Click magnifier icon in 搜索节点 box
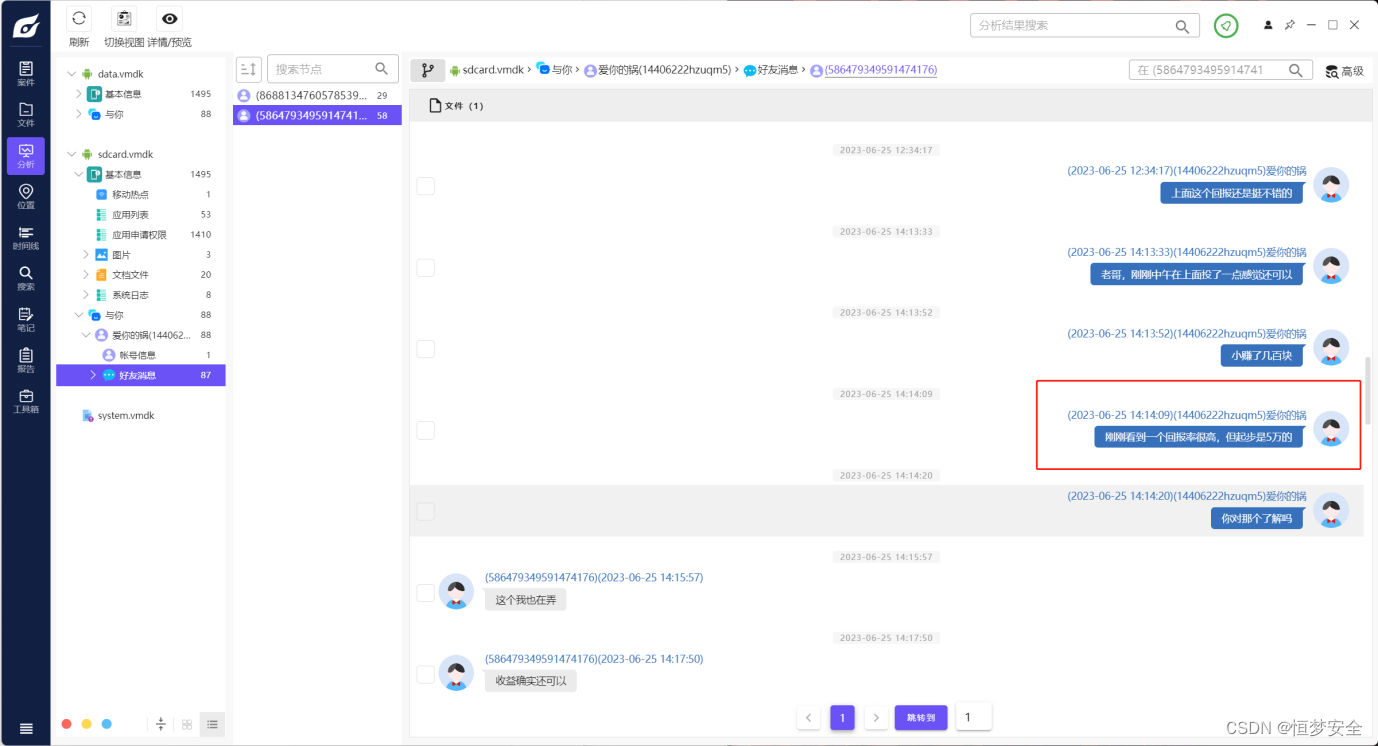The image size is (1378, 746). click(x=381, y=69)
